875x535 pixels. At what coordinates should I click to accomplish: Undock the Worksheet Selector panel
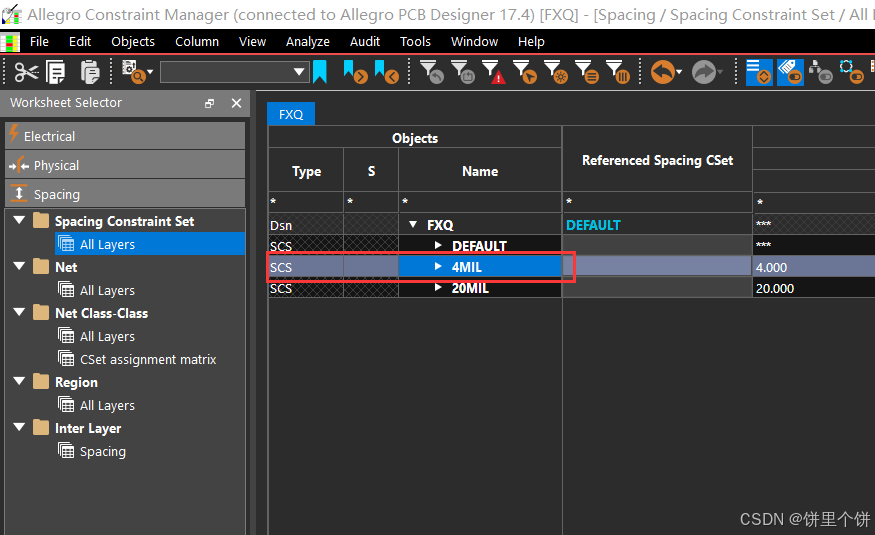(209, 103)
